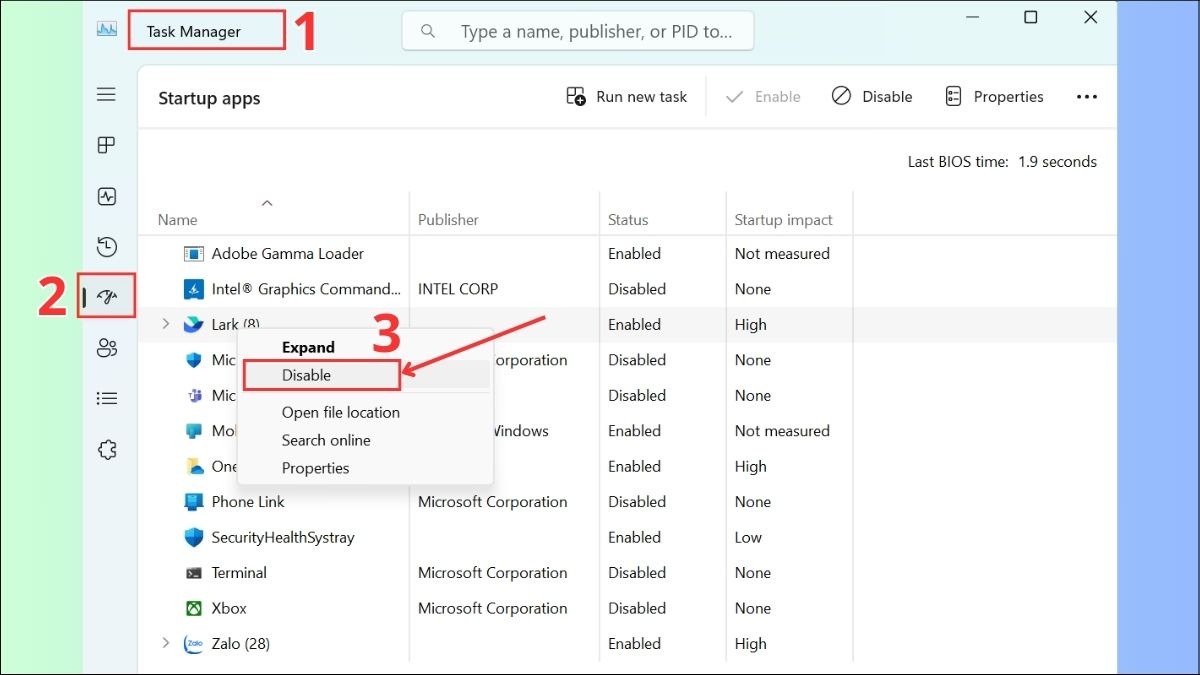This screenshot has height=675, width=1200.
Task: Select the Startup apps sidebar icon
Action: point(107,297)
